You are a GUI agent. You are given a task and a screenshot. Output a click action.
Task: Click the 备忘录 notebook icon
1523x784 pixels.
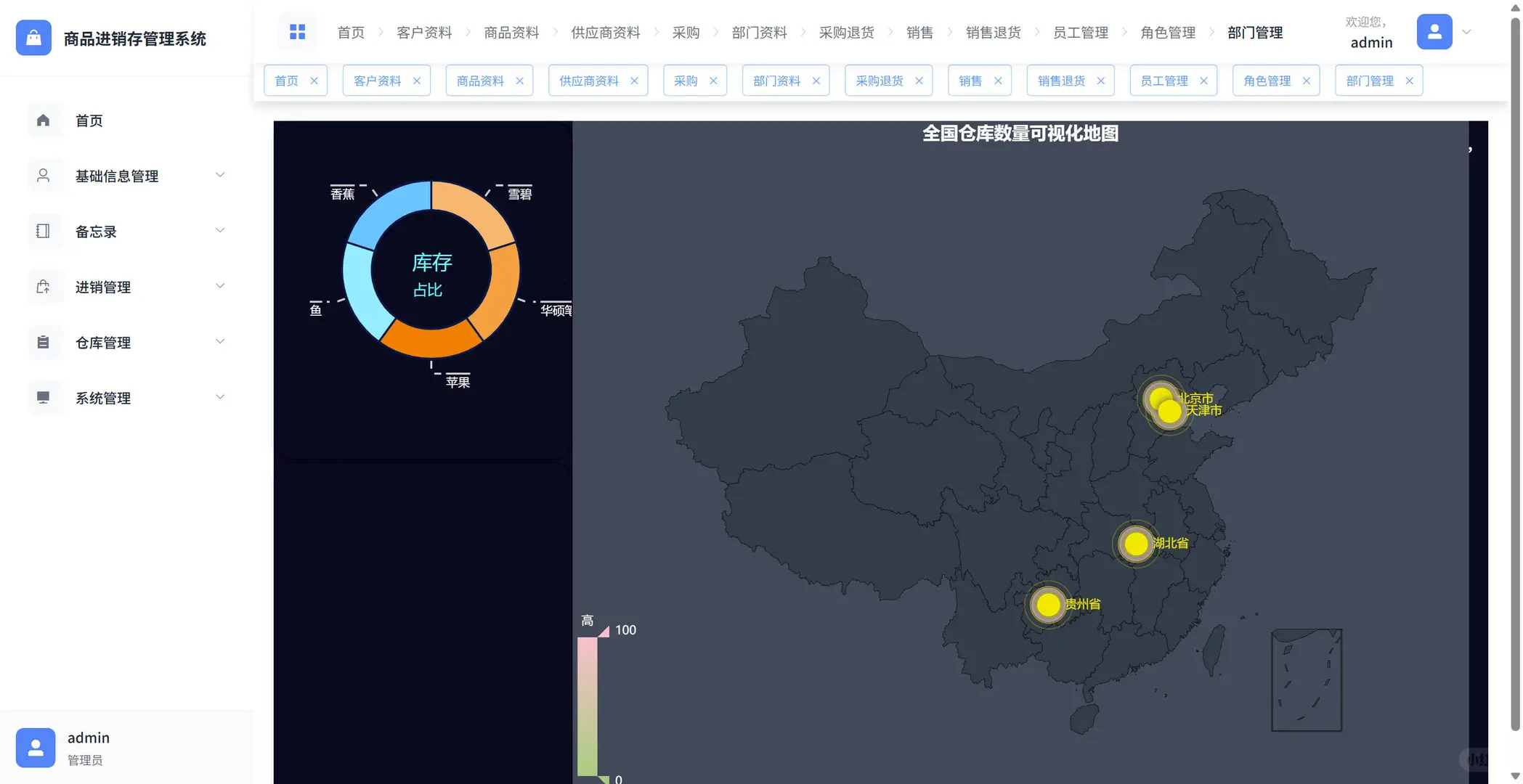[x=44, y=231]
